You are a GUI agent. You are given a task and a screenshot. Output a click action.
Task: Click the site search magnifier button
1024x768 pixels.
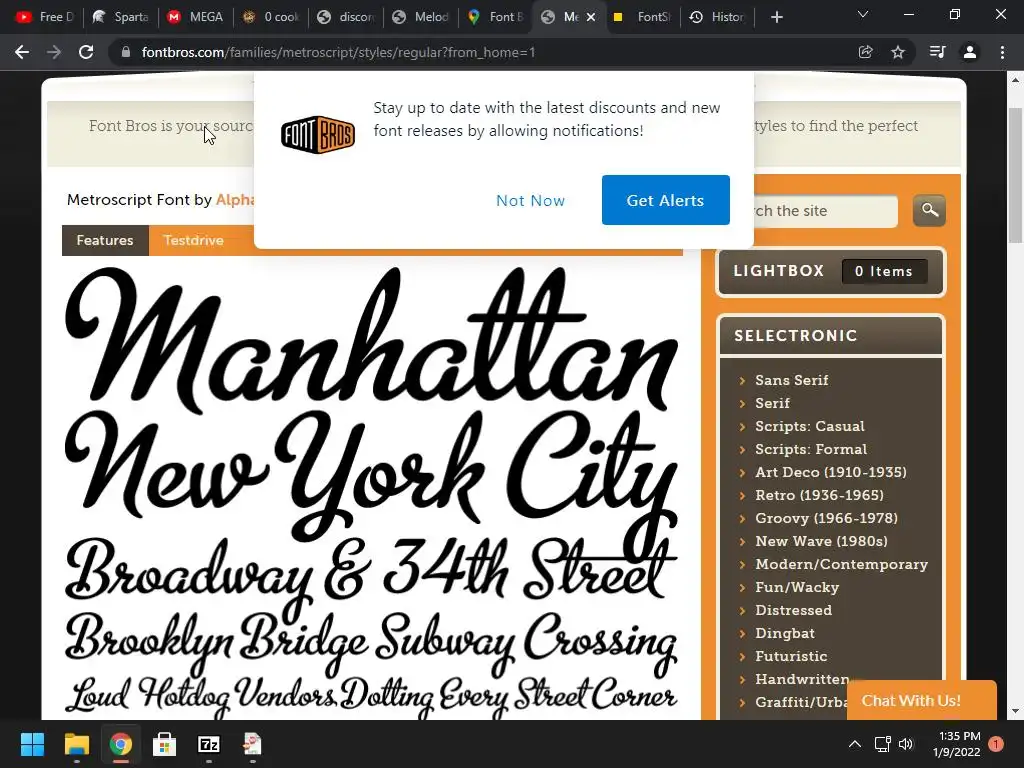929,210
